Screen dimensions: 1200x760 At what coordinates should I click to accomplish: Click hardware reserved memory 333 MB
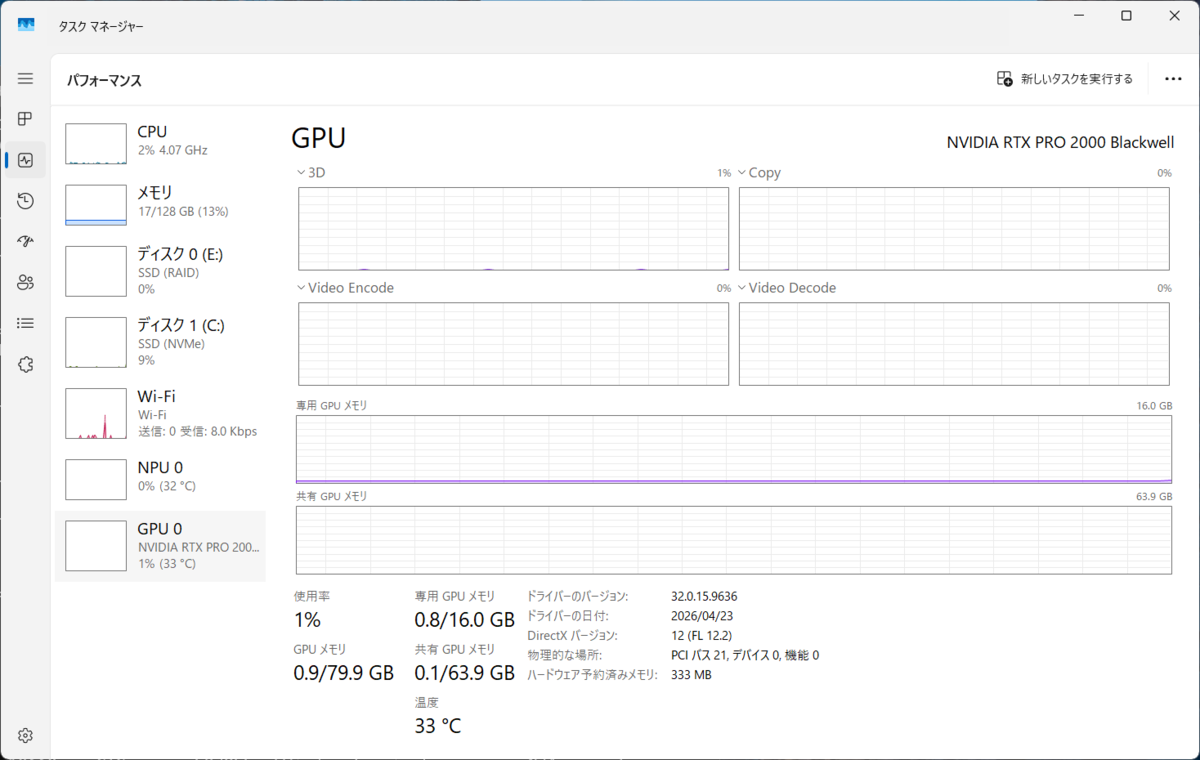click(x=691, y=675)
